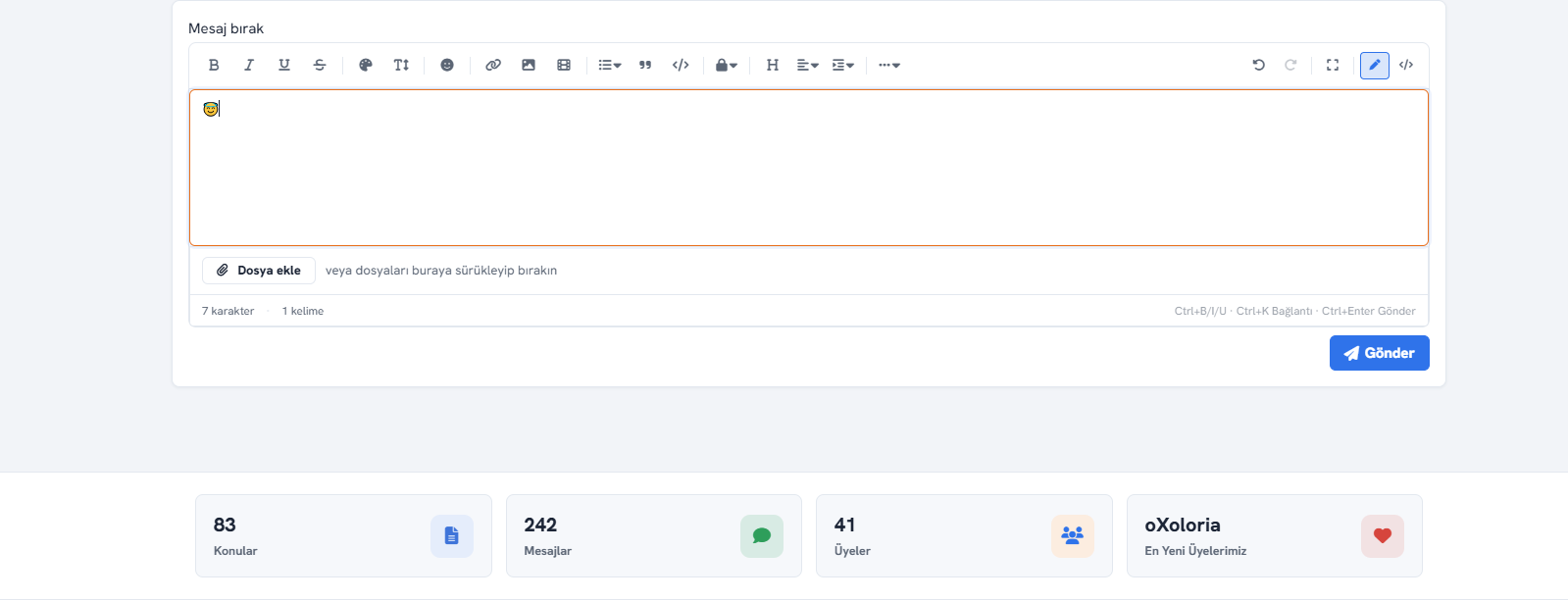Open the more options ellipsis menu

pyautogui.click(x=889, y=65)
